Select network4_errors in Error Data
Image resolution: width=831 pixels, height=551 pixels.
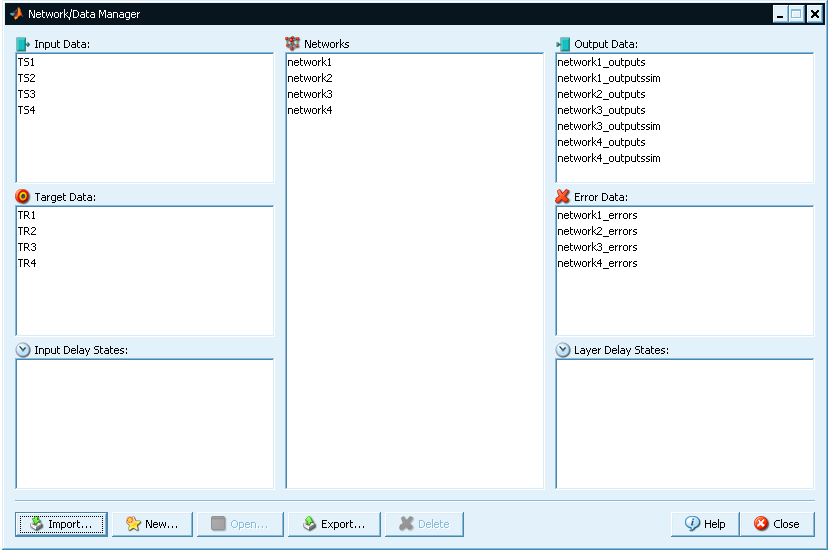click(x=684, y=263)
